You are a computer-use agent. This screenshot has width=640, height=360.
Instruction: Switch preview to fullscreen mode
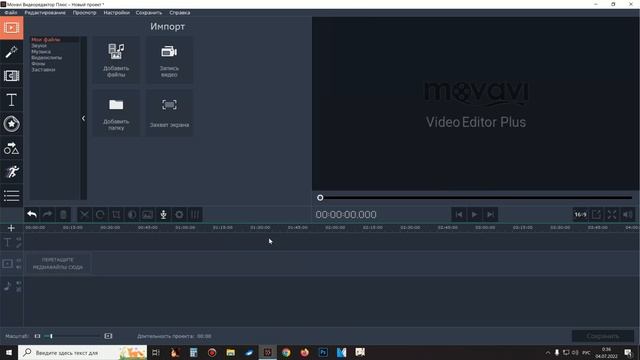coord(611,214)
